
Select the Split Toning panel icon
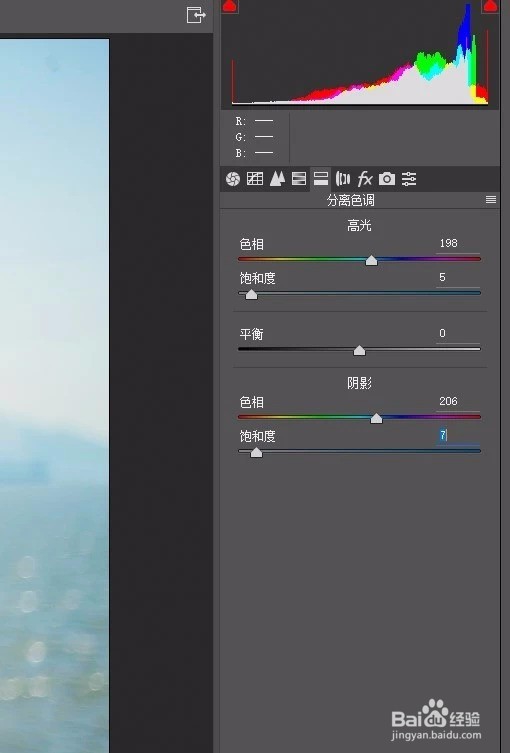pos(321,178)
